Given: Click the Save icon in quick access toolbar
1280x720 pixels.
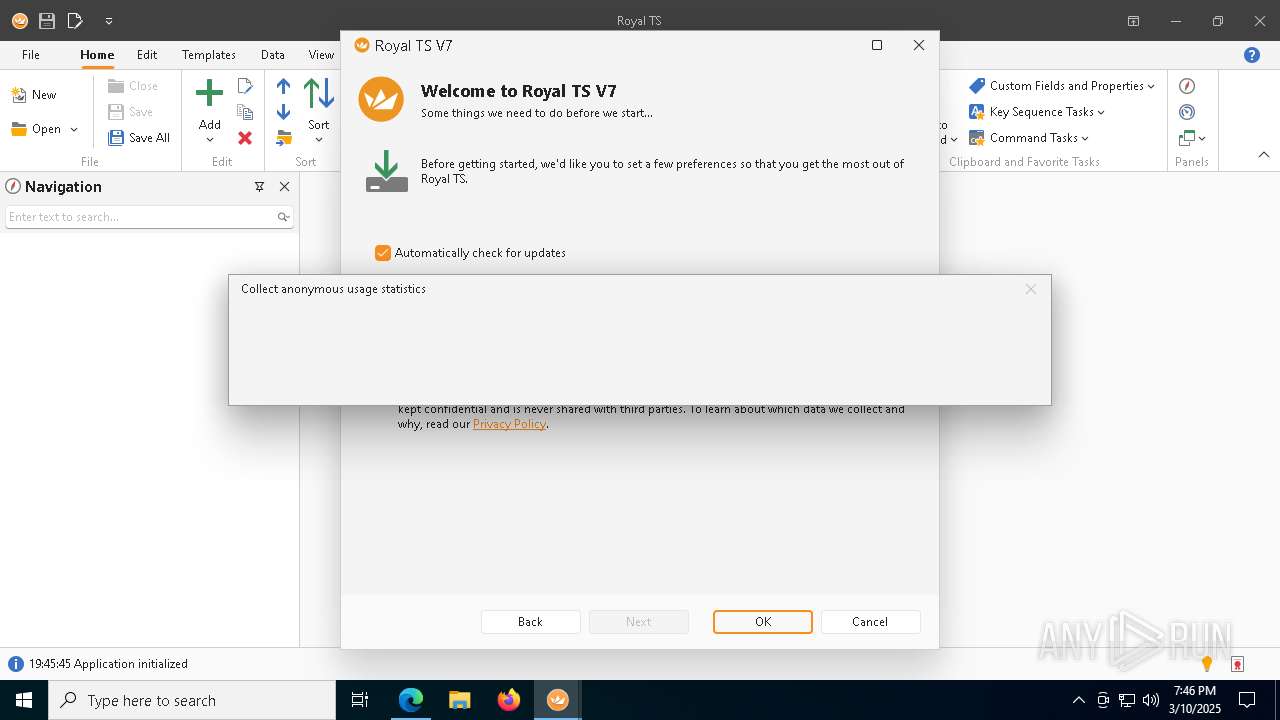Looking at the screenshot, I should point(47,20).
